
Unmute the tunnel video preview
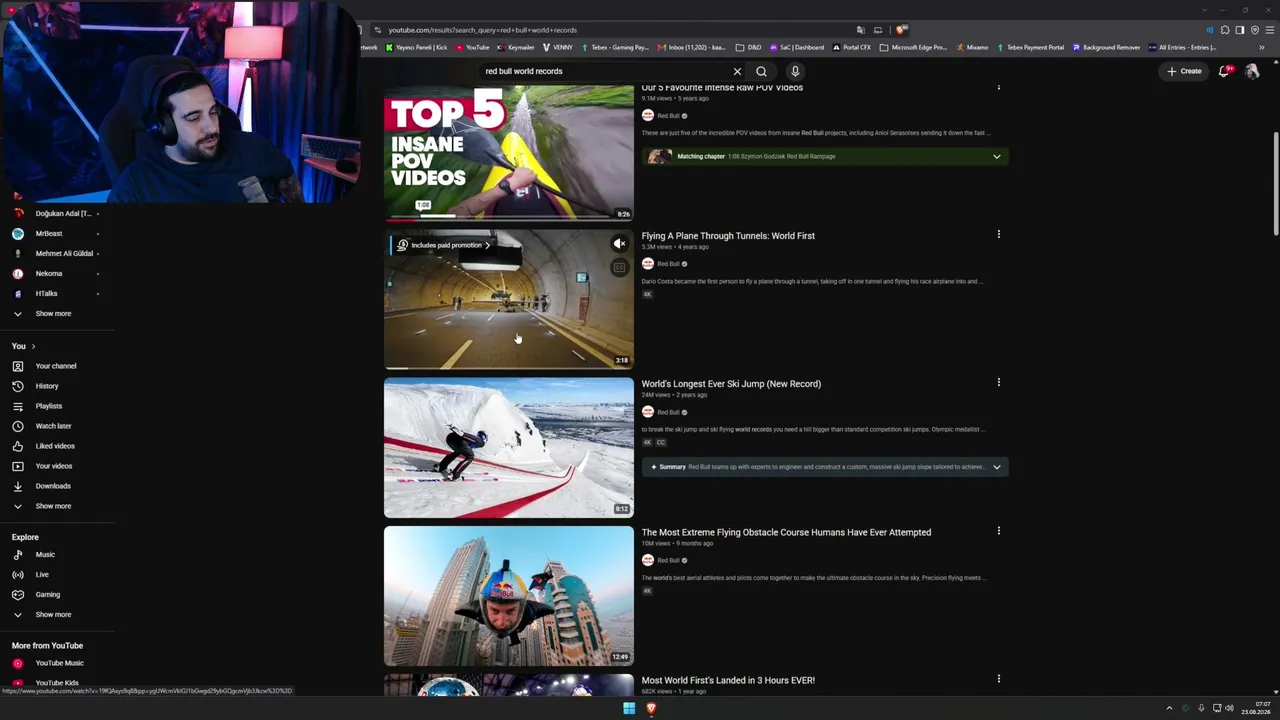point(620,244)
